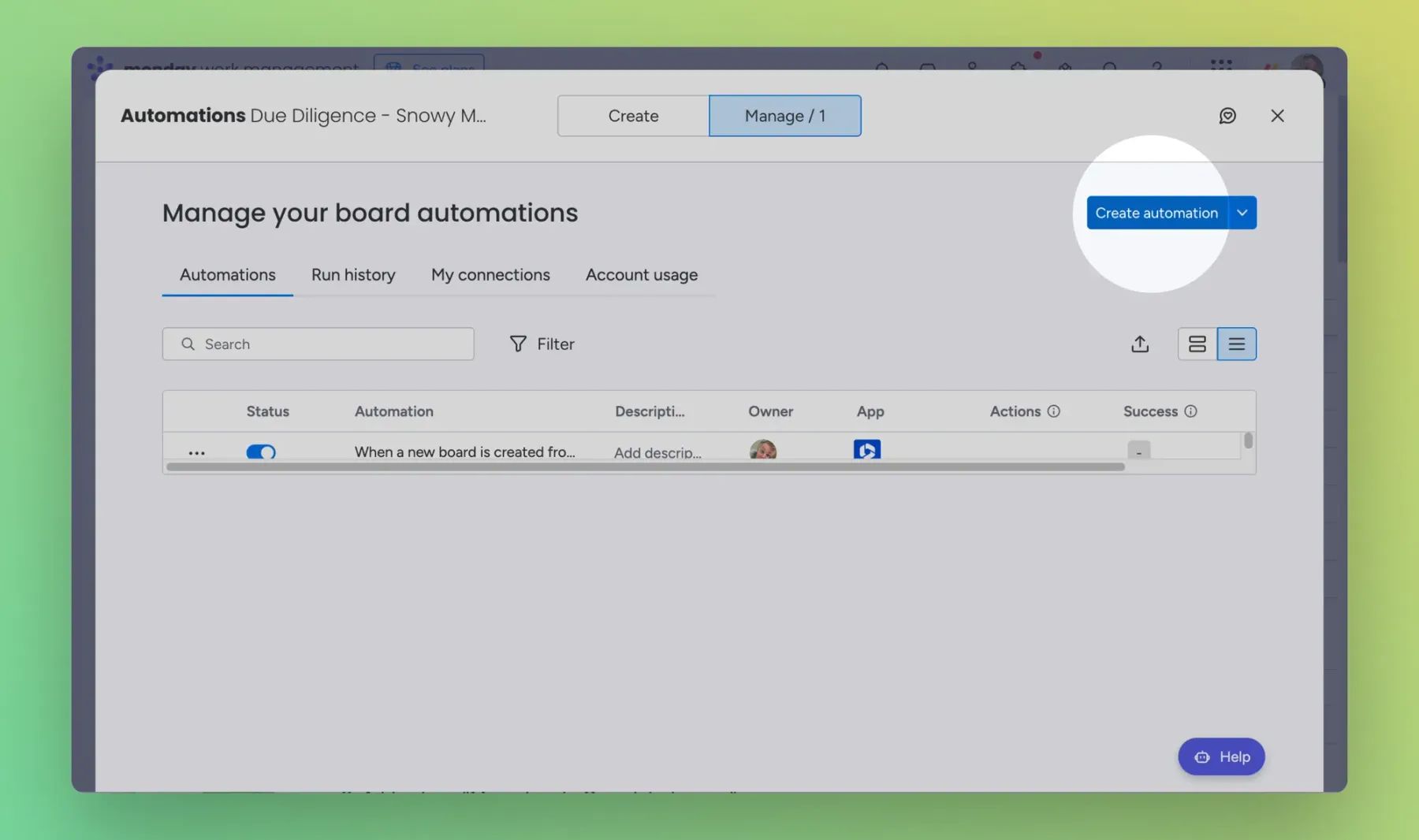The image size is (1419, 840).
Task: Click the Create automation button
Action: pyautogui.click(x=1157, y=212)
